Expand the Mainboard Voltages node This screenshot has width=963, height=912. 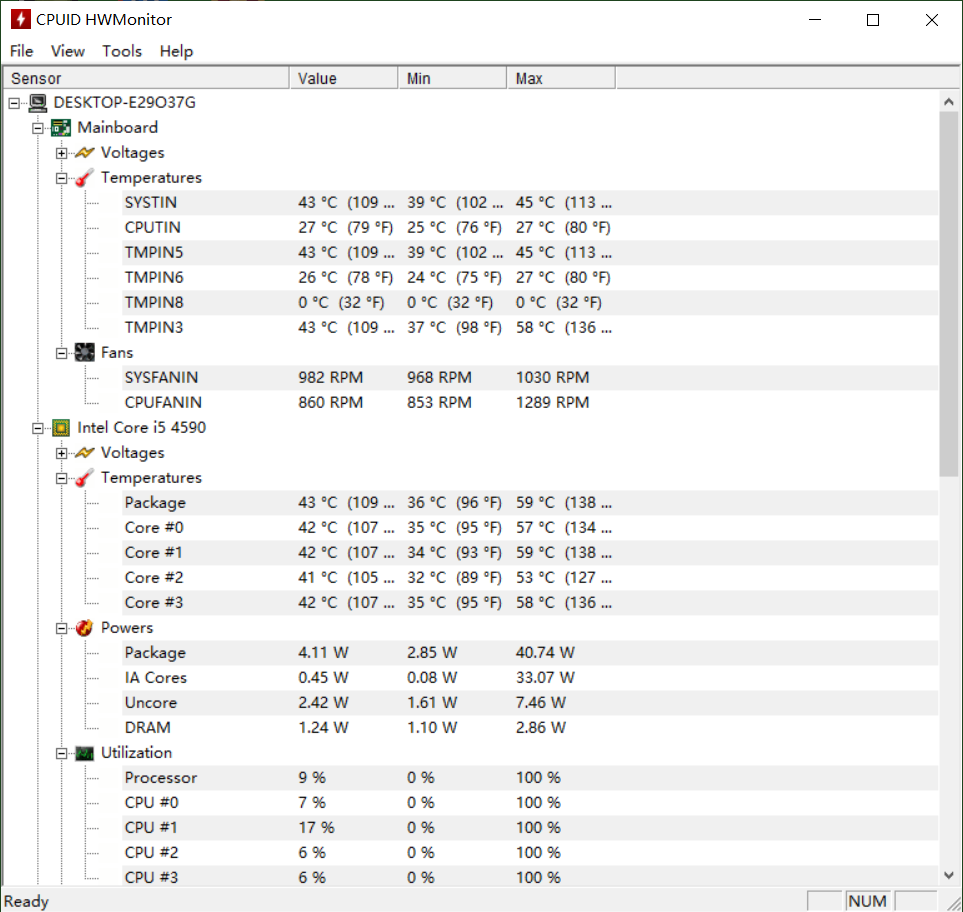61,153
